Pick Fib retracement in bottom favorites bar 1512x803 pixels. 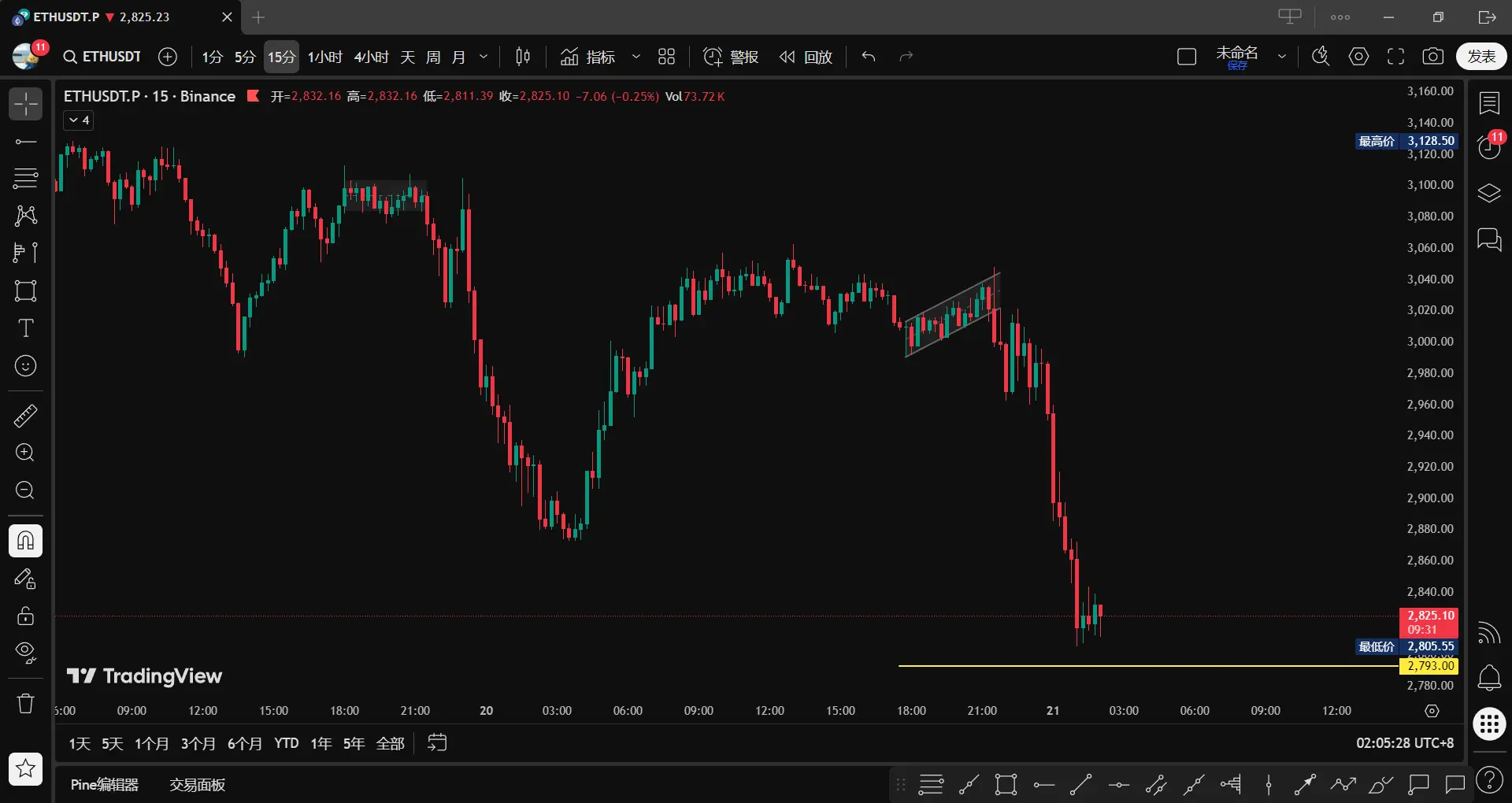tap(930, 784)
